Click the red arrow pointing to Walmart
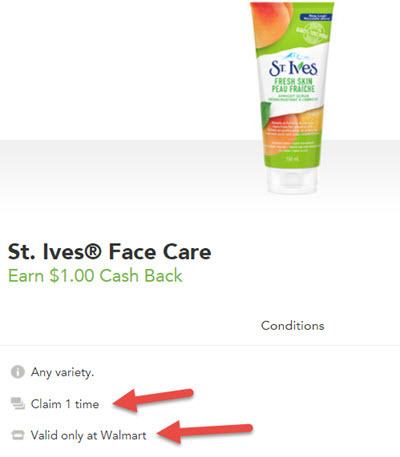 click(205, 431)
